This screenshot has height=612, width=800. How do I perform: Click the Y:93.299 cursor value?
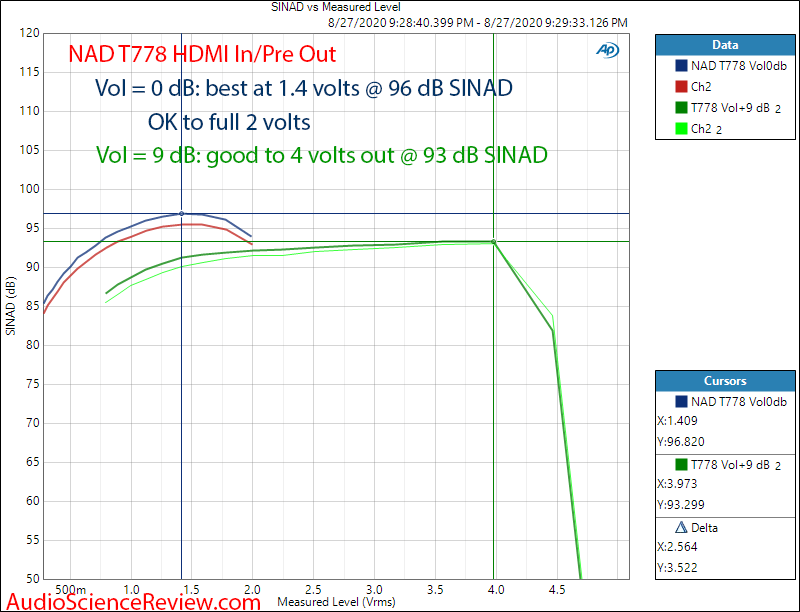(x=681, y=504)
